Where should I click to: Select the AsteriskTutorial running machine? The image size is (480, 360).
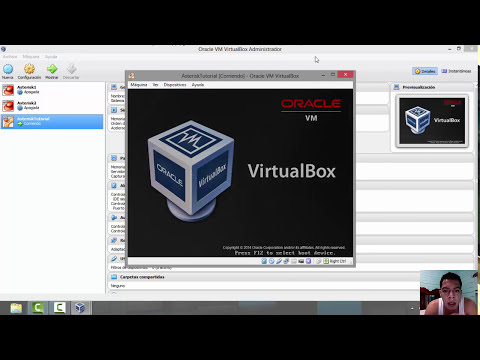[x=52, y=121]
